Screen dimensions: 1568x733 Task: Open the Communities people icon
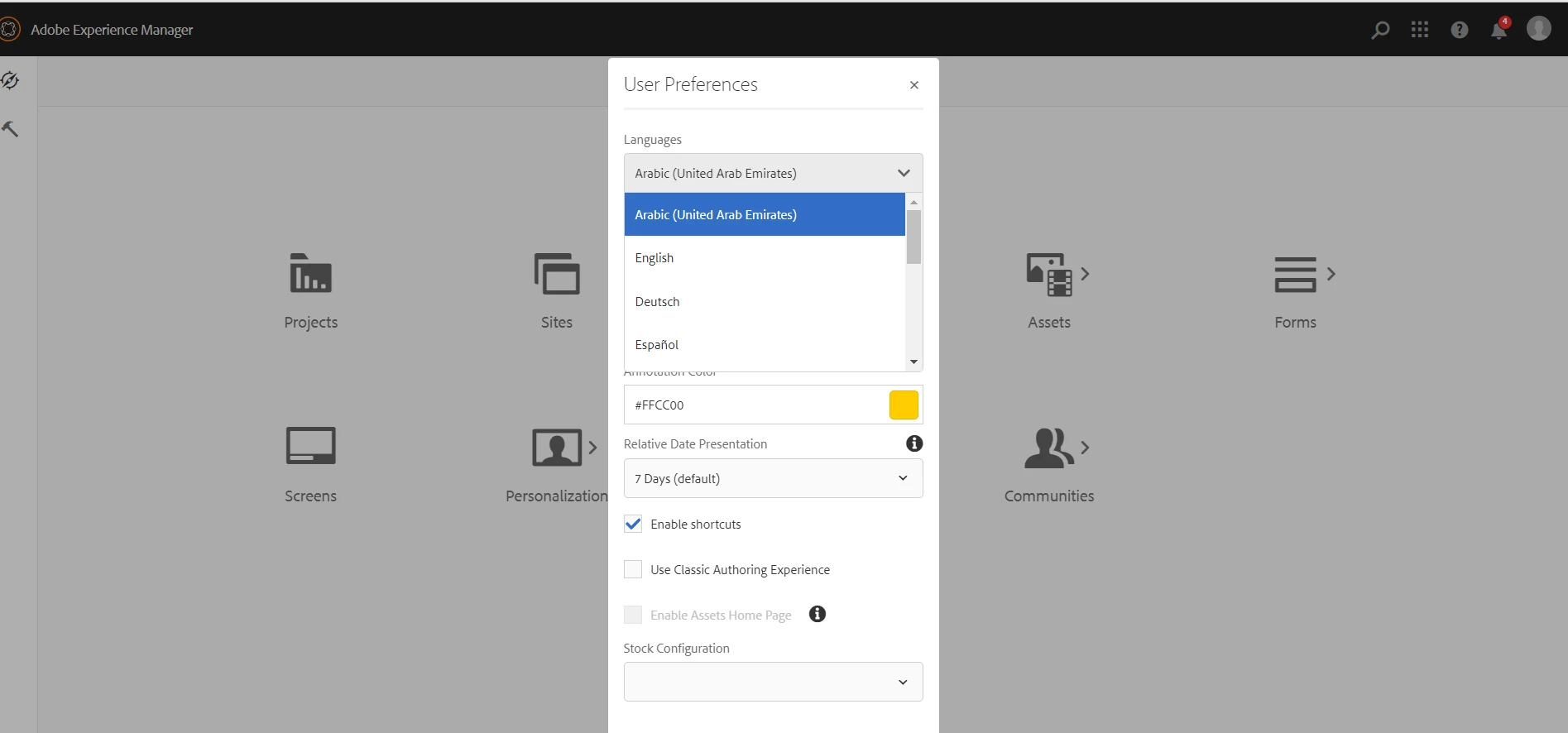click(x=1049, y=448)
